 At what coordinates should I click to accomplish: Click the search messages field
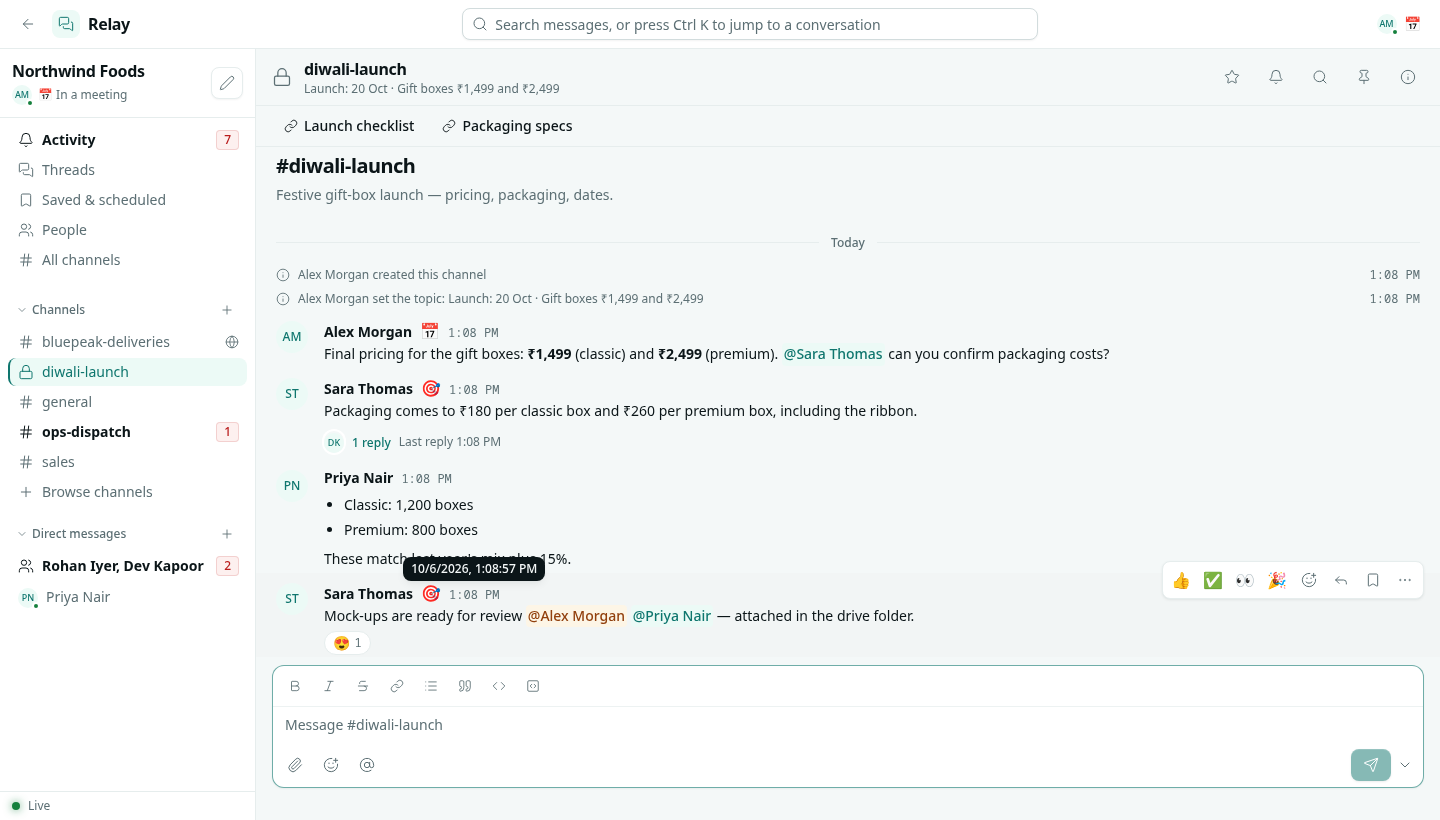(750, 24)
